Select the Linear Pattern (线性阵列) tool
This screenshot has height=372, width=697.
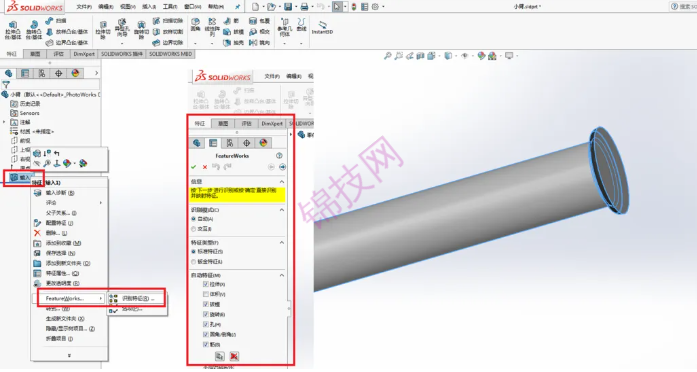(x=212, y=27)
